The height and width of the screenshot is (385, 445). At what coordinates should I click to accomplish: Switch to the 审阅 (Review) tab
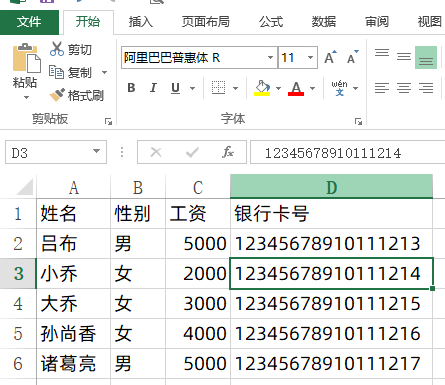click(377, 22)
